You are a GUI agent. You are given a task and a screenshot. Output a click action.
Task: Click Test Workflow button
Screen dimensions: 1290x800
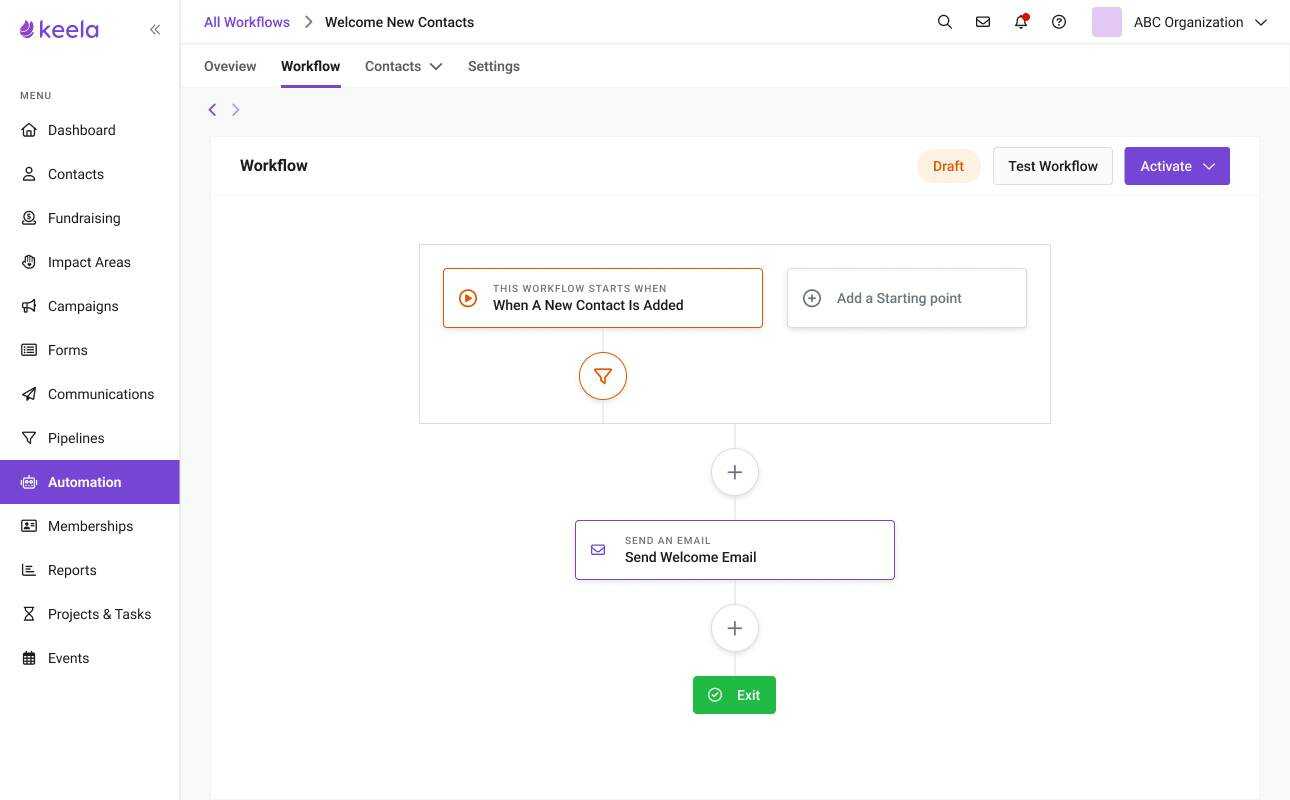(x=1053, y=166)
